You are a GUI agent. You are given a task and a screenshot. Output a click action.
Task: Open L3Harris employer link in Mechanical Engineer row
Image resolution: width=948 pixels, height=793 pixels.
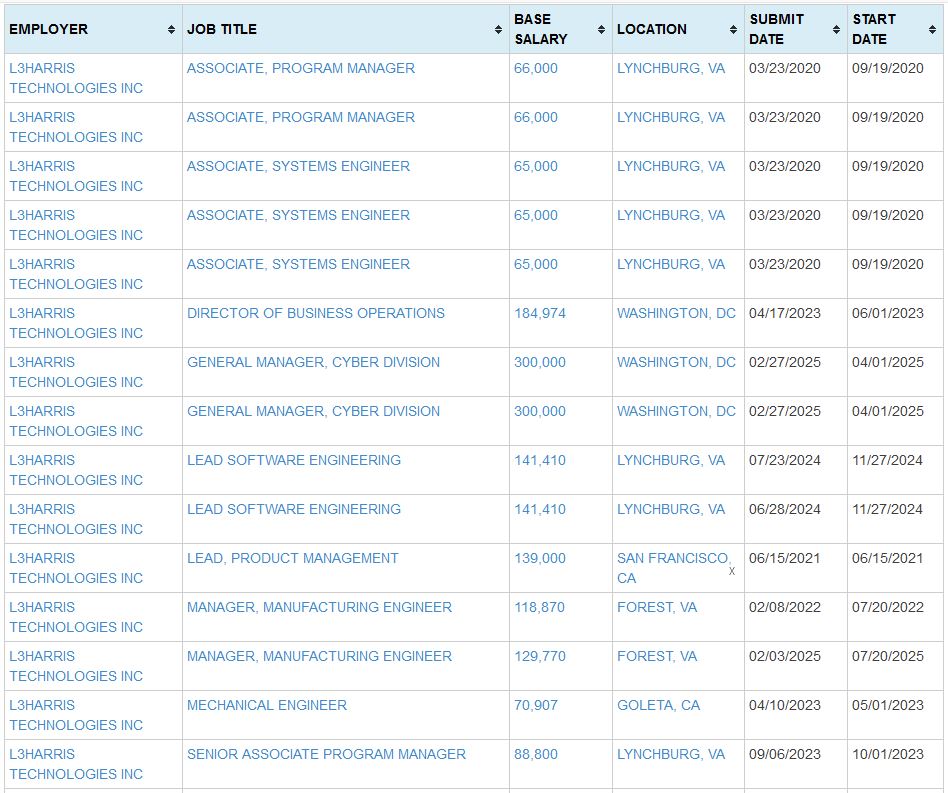[76, 714]
